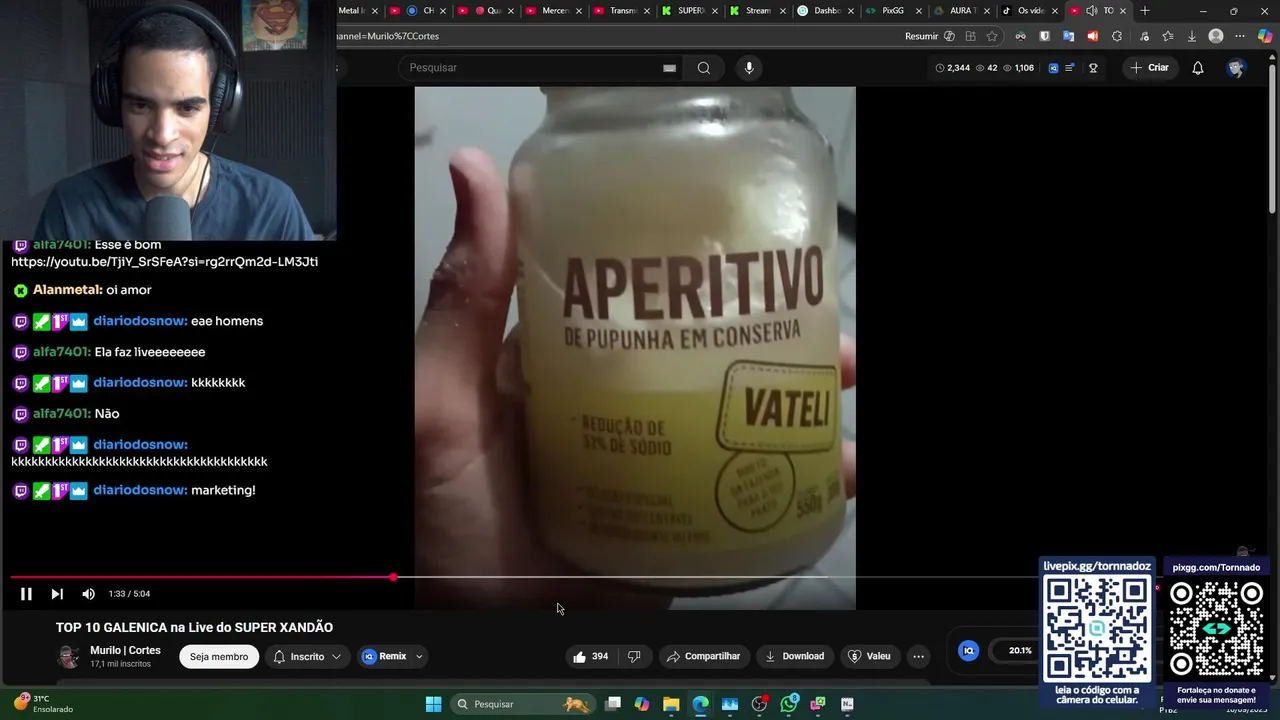
Task: Open WhatsApp from taskbar
Action: (x=789, y=705)
